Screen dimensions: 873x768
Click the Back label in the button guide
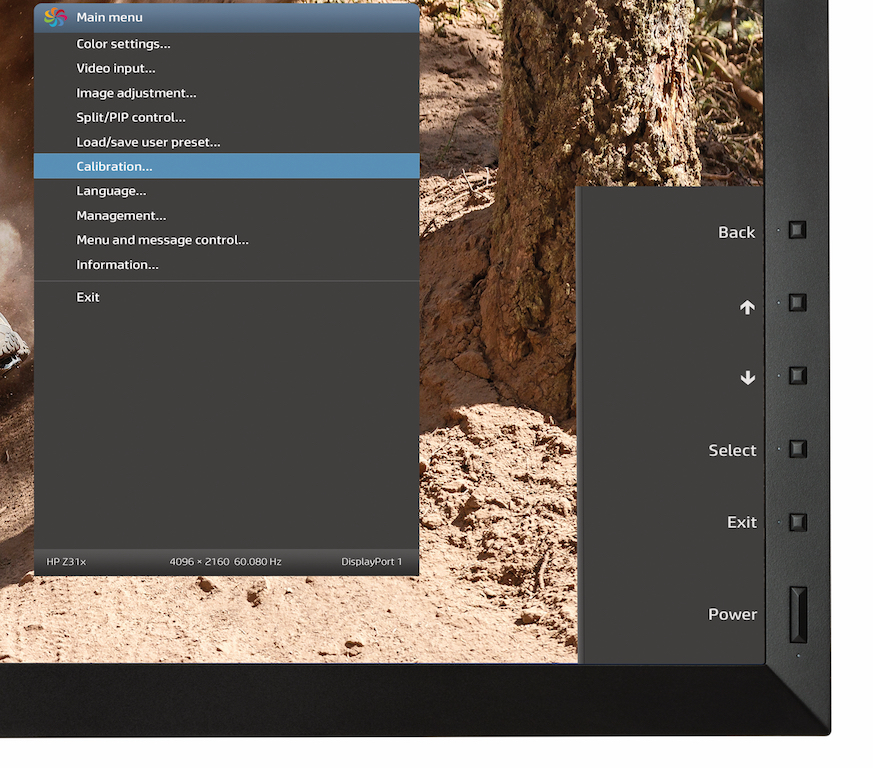pos(736,232)
